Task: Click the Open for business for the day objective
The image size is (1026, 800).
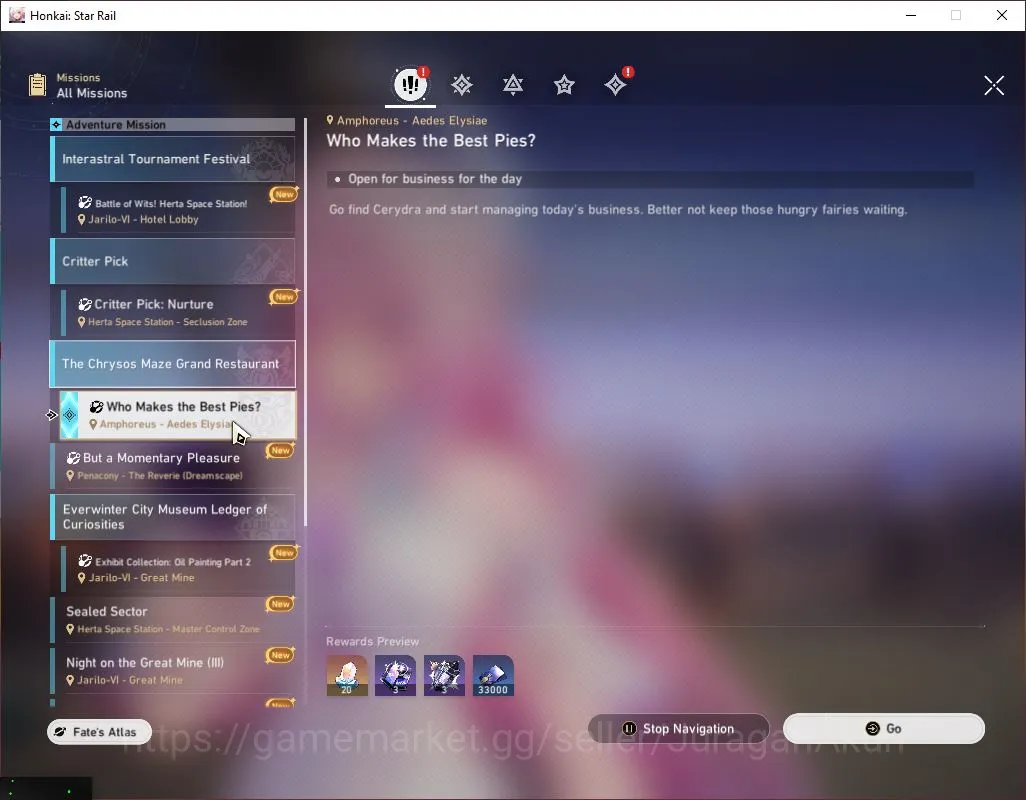Action: pos(650,179)
